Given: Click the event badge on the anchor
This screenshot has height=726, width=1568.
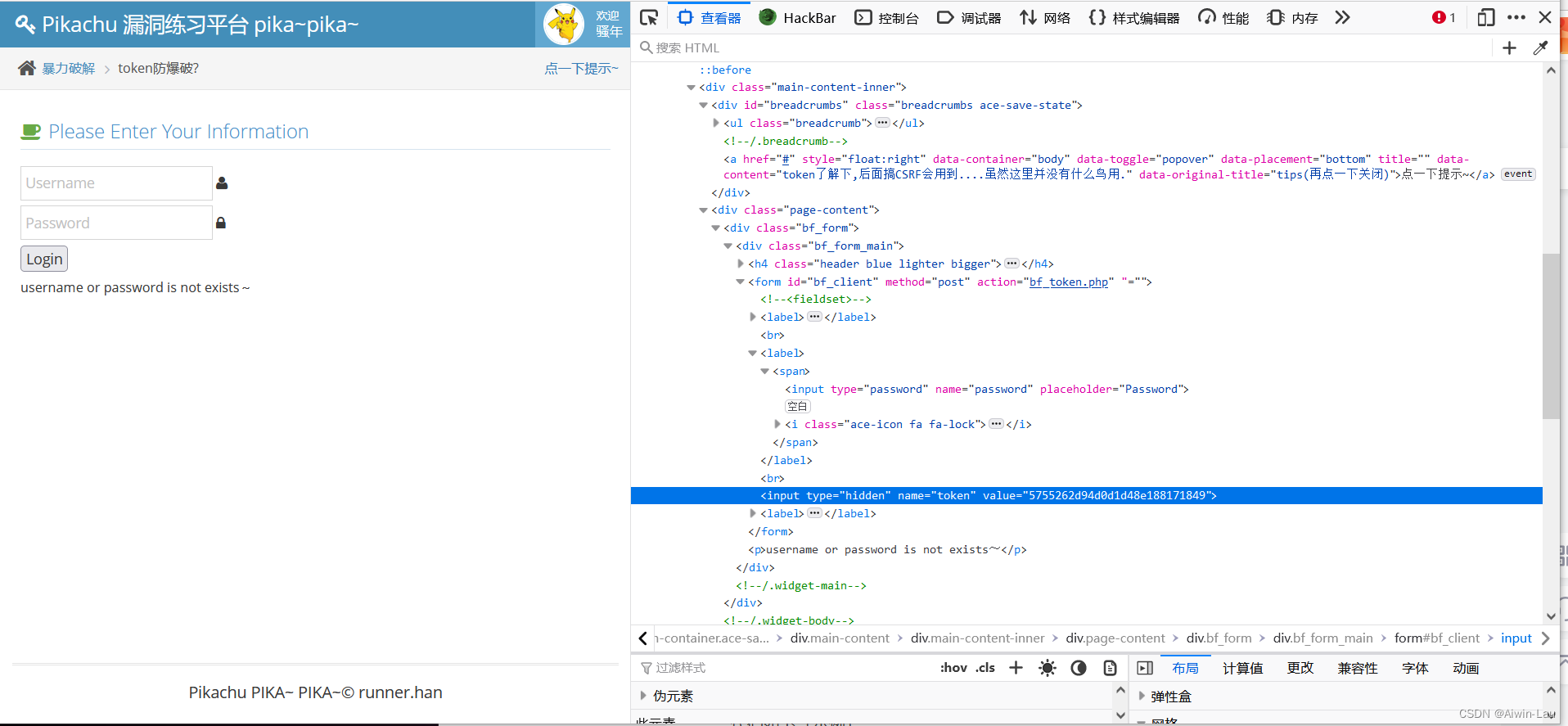Looking at the screenshot, I should coord(1518,174).
